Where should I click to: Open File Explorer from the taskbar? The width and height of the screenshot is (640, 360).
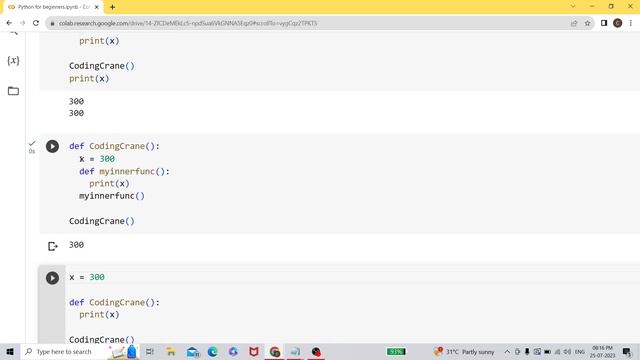point(171,351)
